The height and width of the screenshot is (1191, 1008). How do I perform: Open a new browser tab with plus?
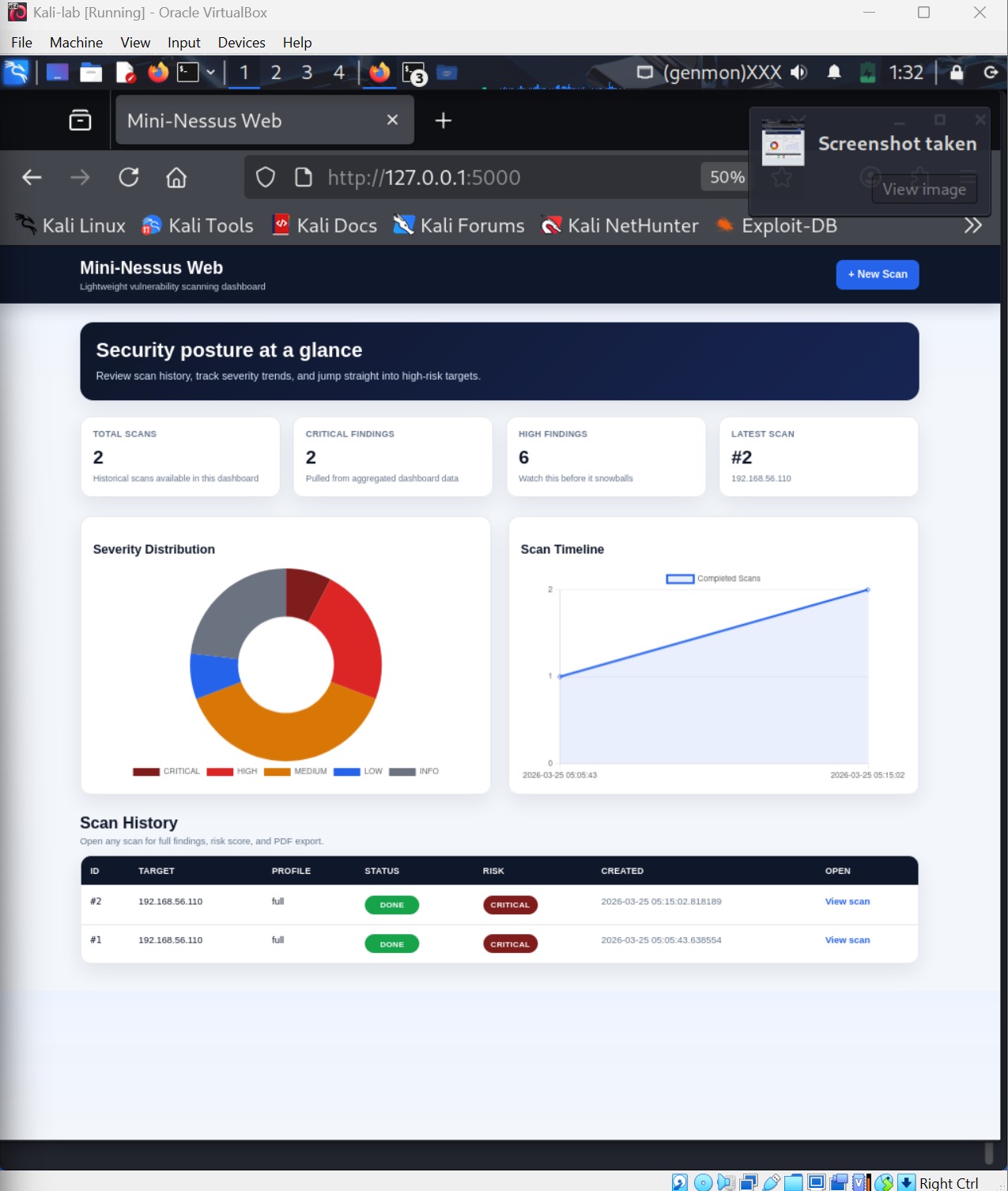coord(444,120)
